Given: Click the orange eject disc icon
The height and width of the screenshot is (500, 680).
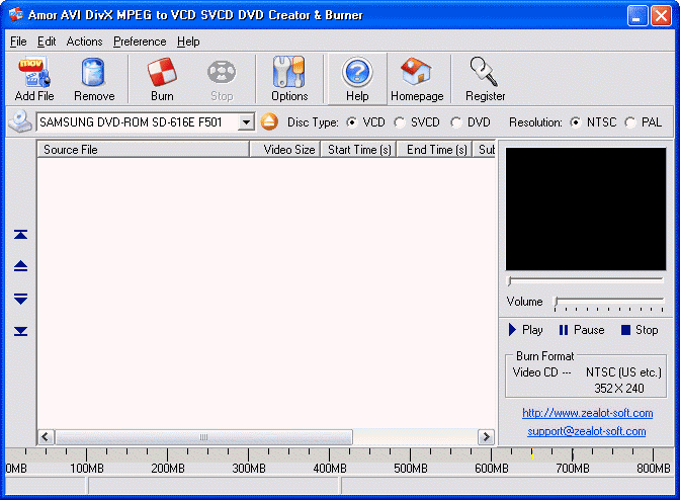Looking at the screenshot, I should 269,122.
